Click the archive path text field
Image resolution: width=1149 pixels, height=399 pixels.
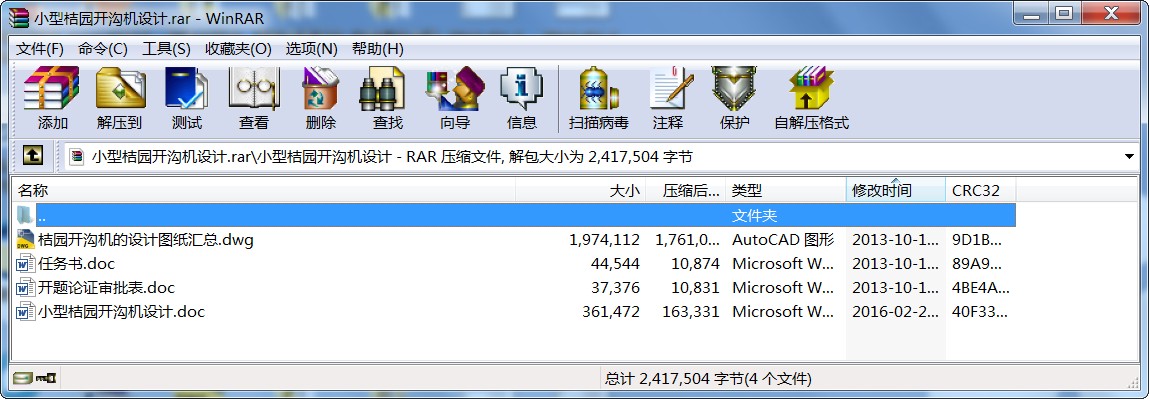(601, 157)
